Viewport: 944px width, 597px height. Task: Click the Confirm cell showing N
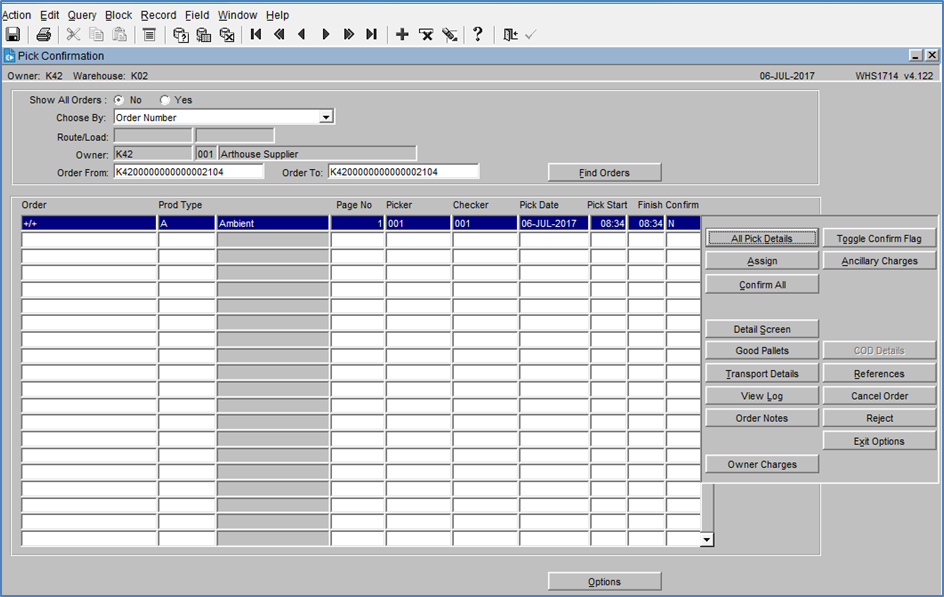[x=683, y=223]
